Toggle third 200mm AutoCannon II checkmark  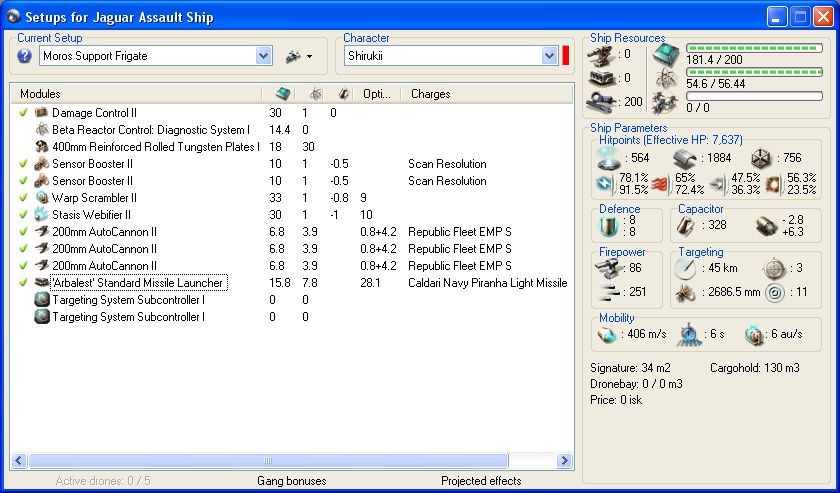[x=23, y=266]
